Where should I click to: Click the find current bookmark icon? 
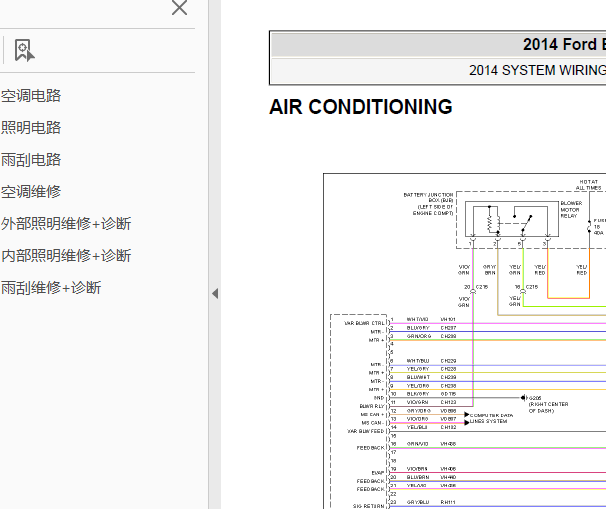(x=24, y=50)
